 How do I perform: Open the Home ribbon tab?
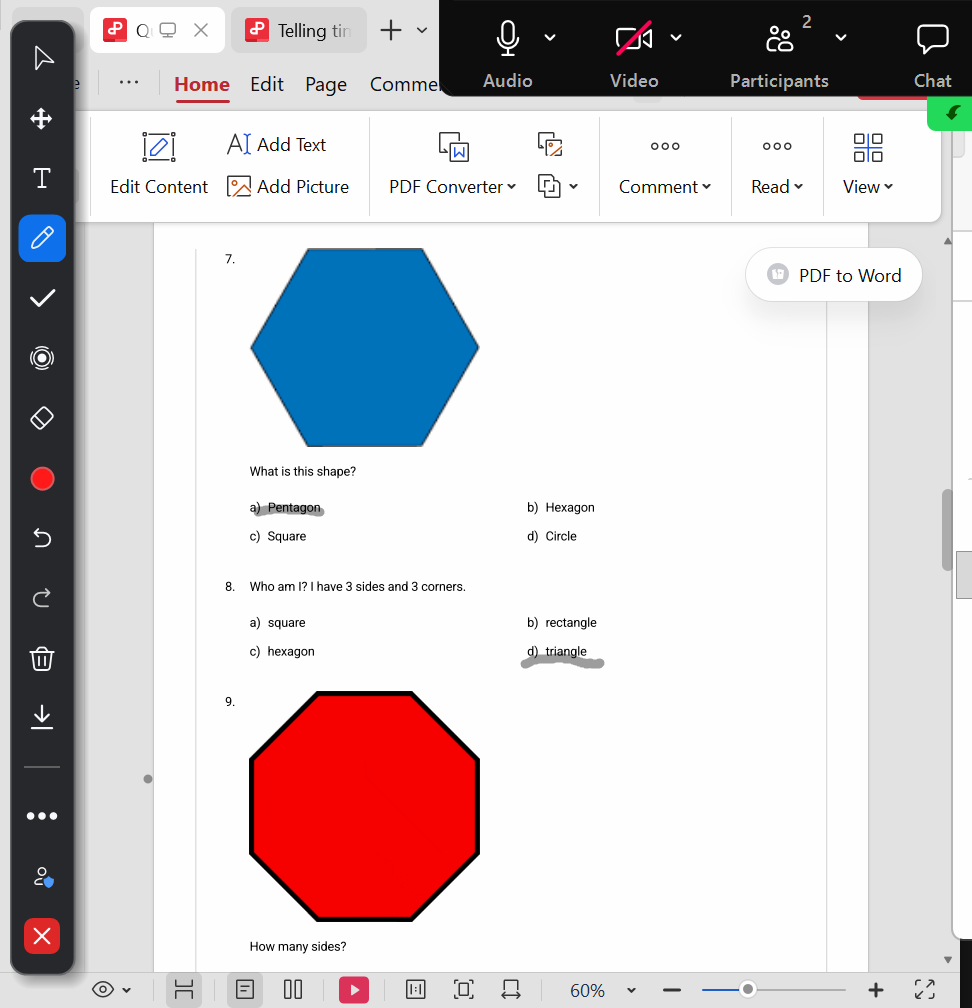pyautogui.click(x=202, y=84)
